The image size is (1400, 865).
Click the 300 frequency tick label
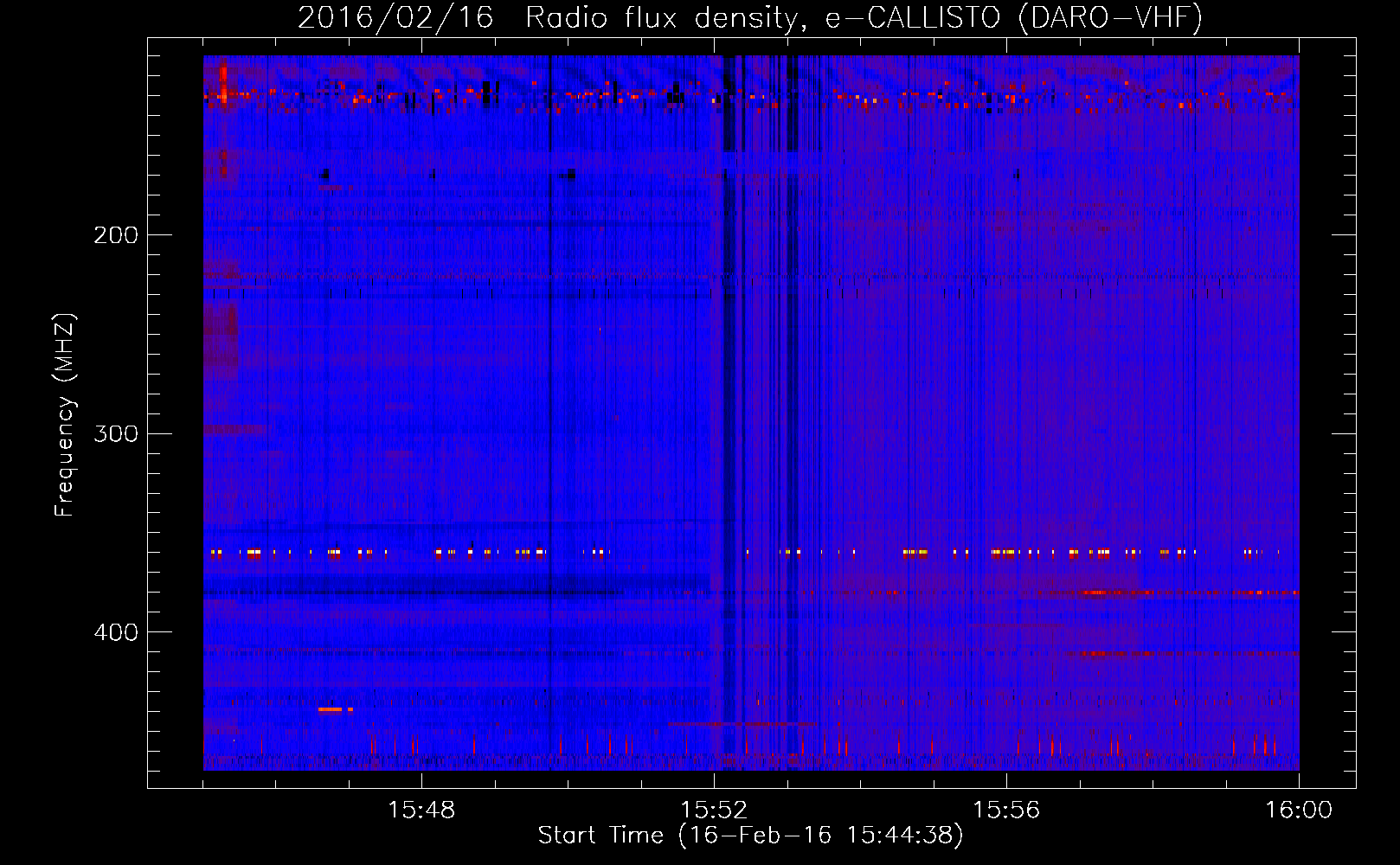(x=116, y=433)
